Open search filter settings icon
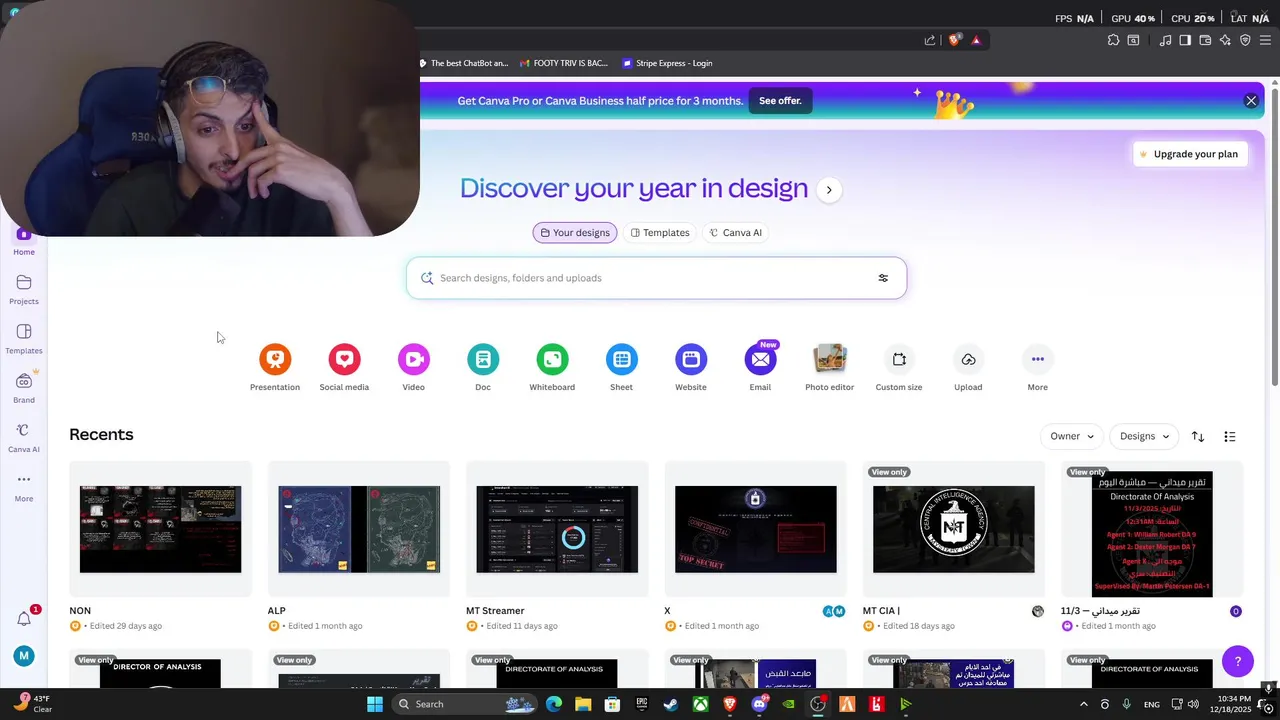This screenshot has width=1280, height=720. (883, 278)
